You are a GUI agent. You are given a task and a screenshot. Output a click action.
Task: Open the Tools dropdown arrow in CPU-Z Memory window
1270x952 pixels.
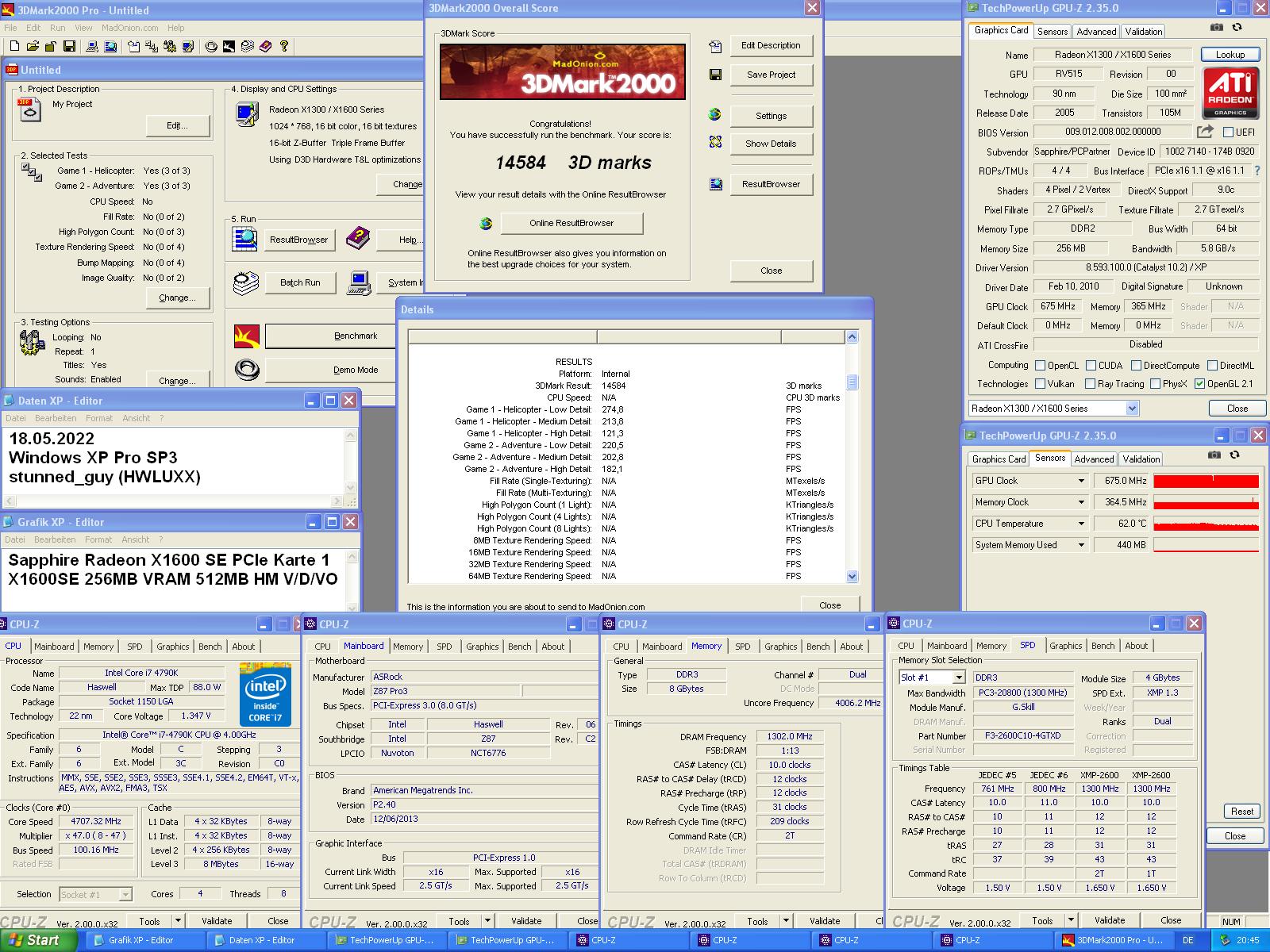point(786,921)
